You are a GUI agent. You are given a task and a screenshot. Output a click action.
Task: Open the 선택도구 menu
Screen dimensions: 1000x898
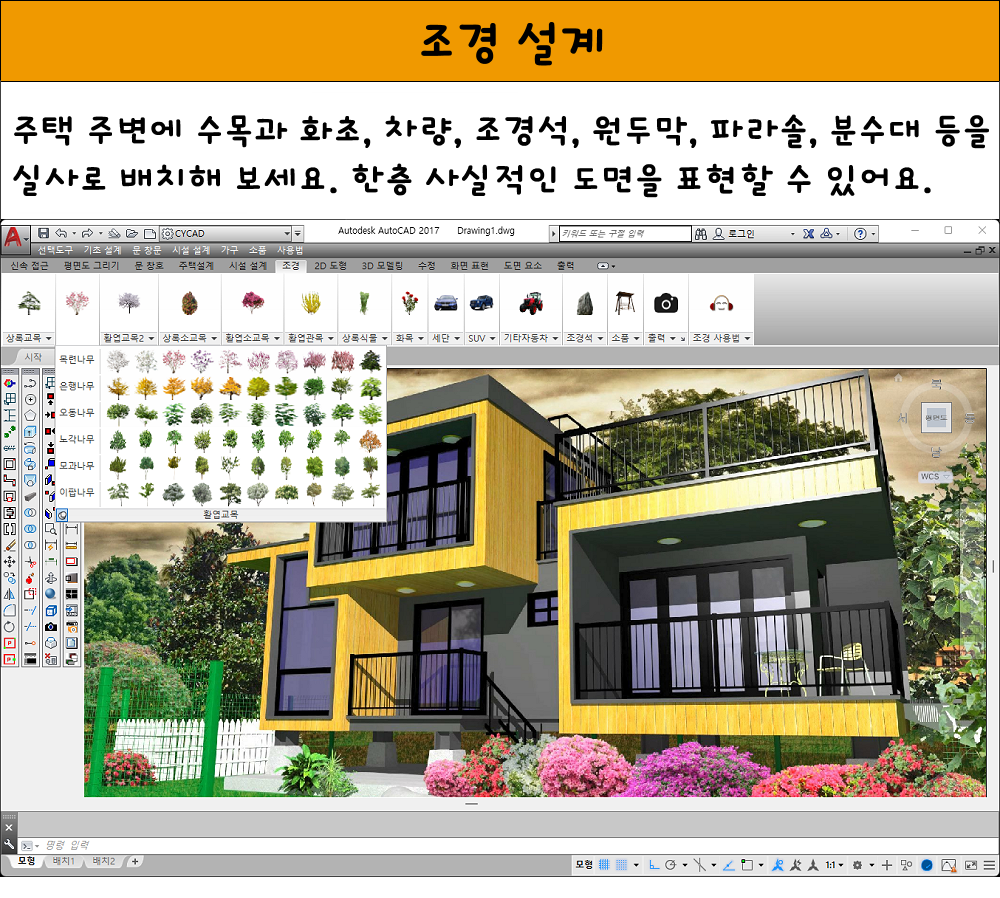point(55,250)
